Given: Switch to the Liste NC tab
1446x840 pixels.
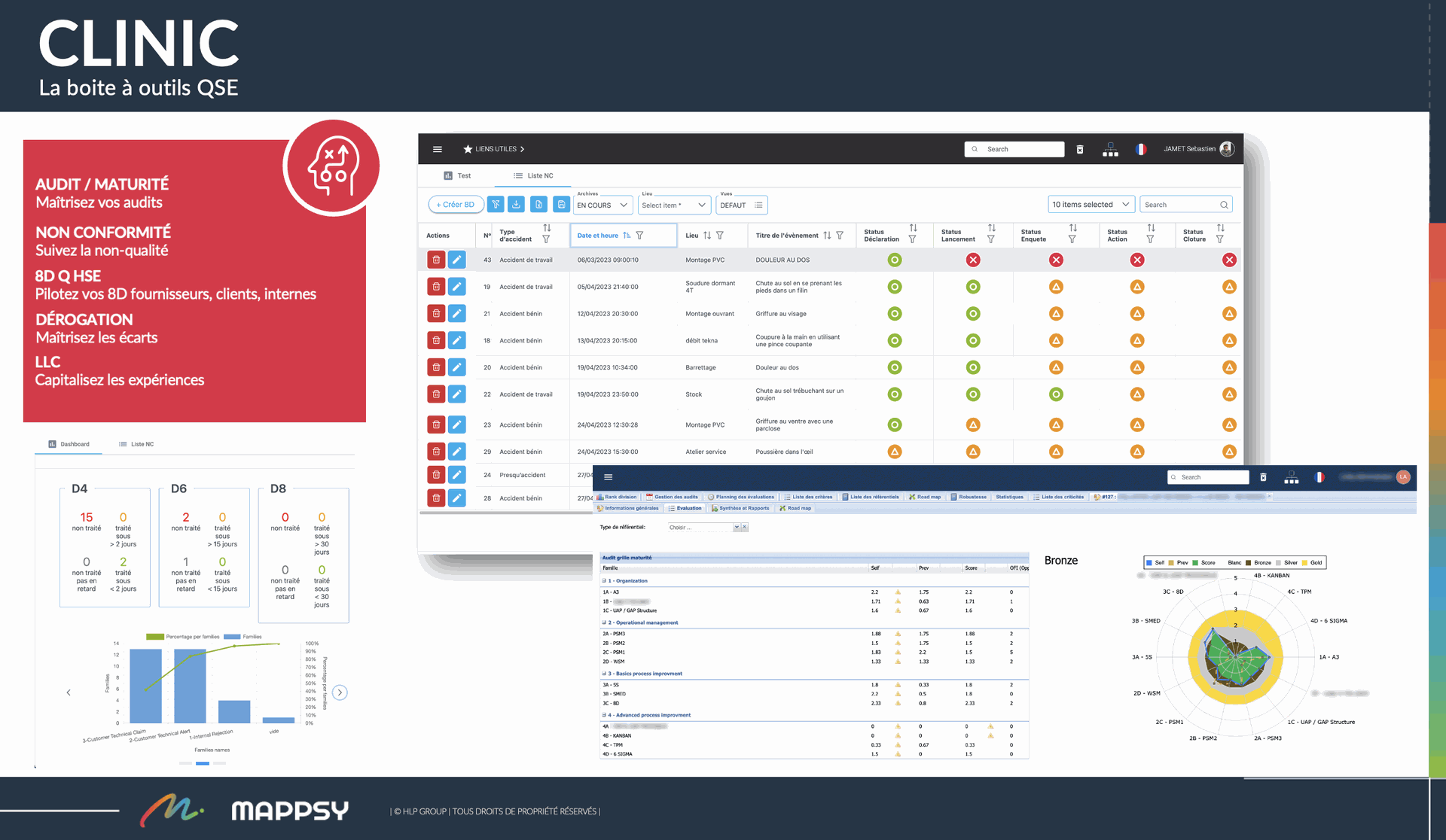Looking at the screenshot, I should (x=535, y=175).
